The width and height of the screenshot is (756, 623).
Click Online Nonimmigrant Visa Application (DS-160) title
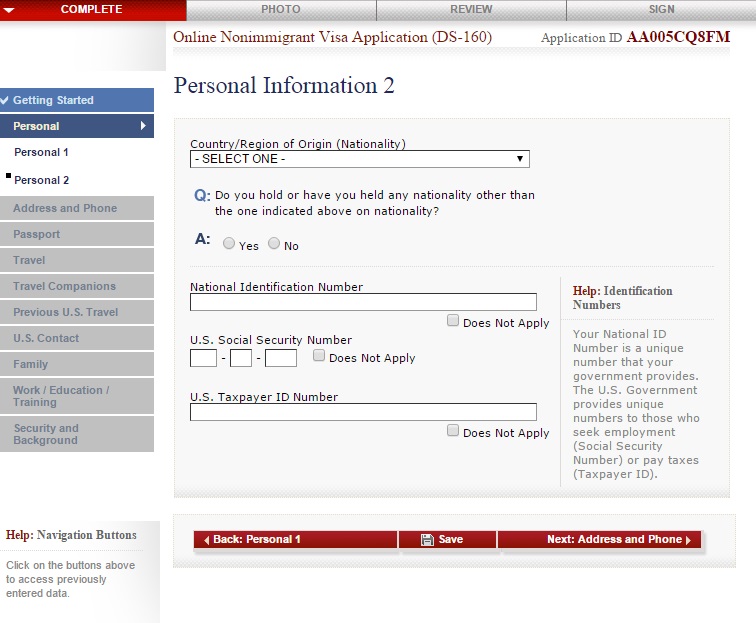332,37
